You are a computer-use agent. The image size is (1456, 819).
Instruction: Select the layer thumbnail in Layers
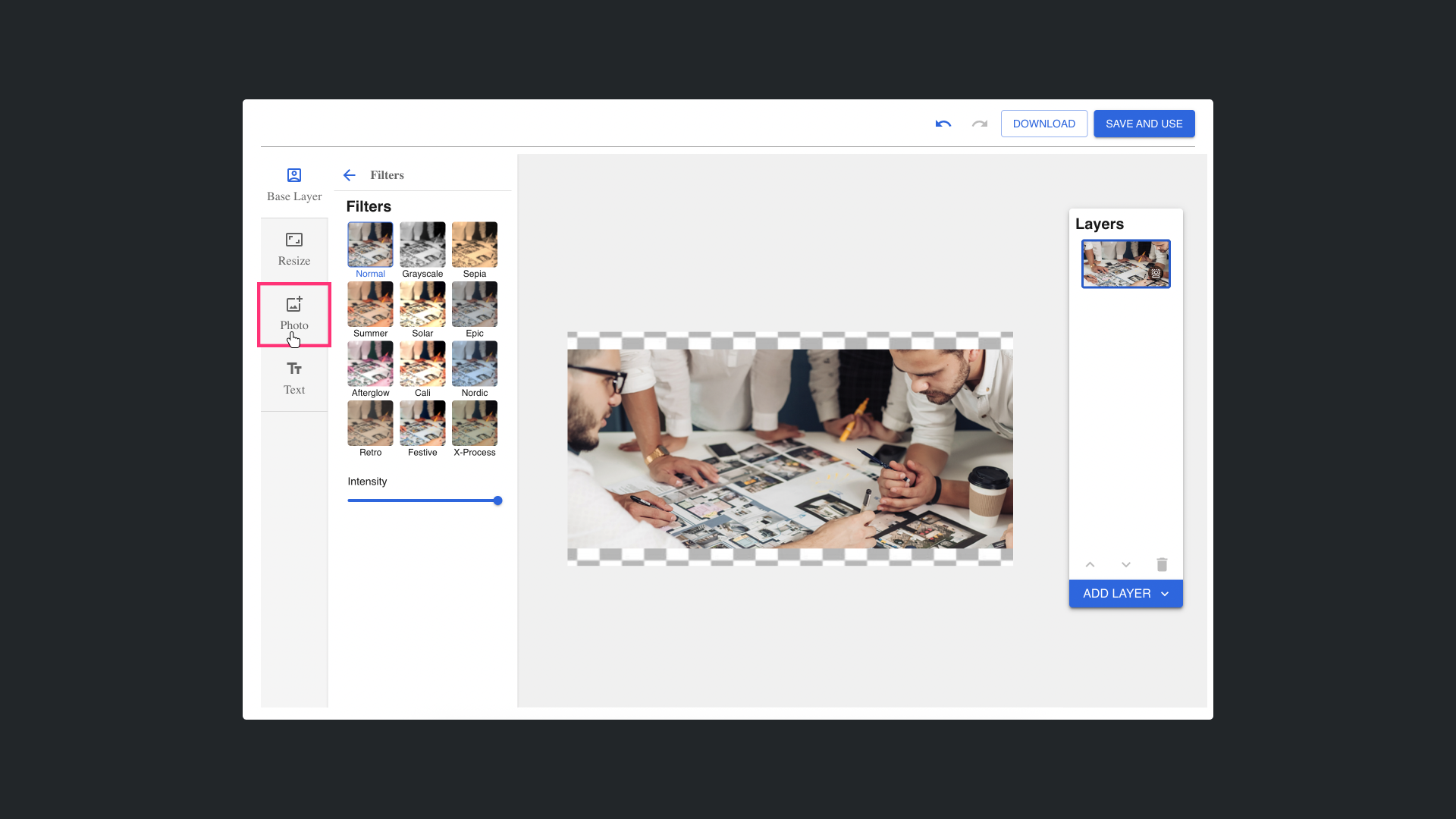(x=1125, y=264)
